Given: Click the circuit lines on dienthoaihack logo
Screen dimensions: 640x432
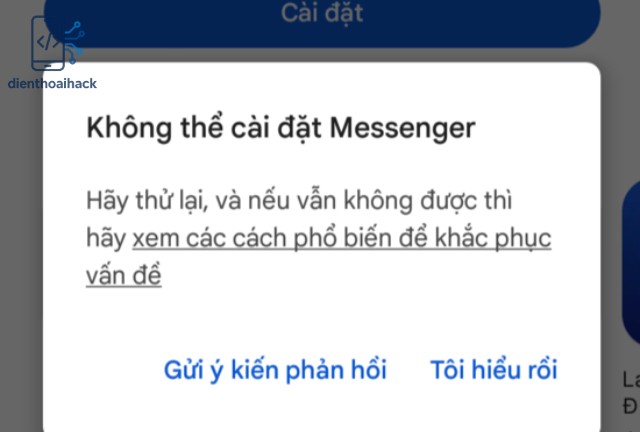Looking at the screenshot, I should pos(75,43).
